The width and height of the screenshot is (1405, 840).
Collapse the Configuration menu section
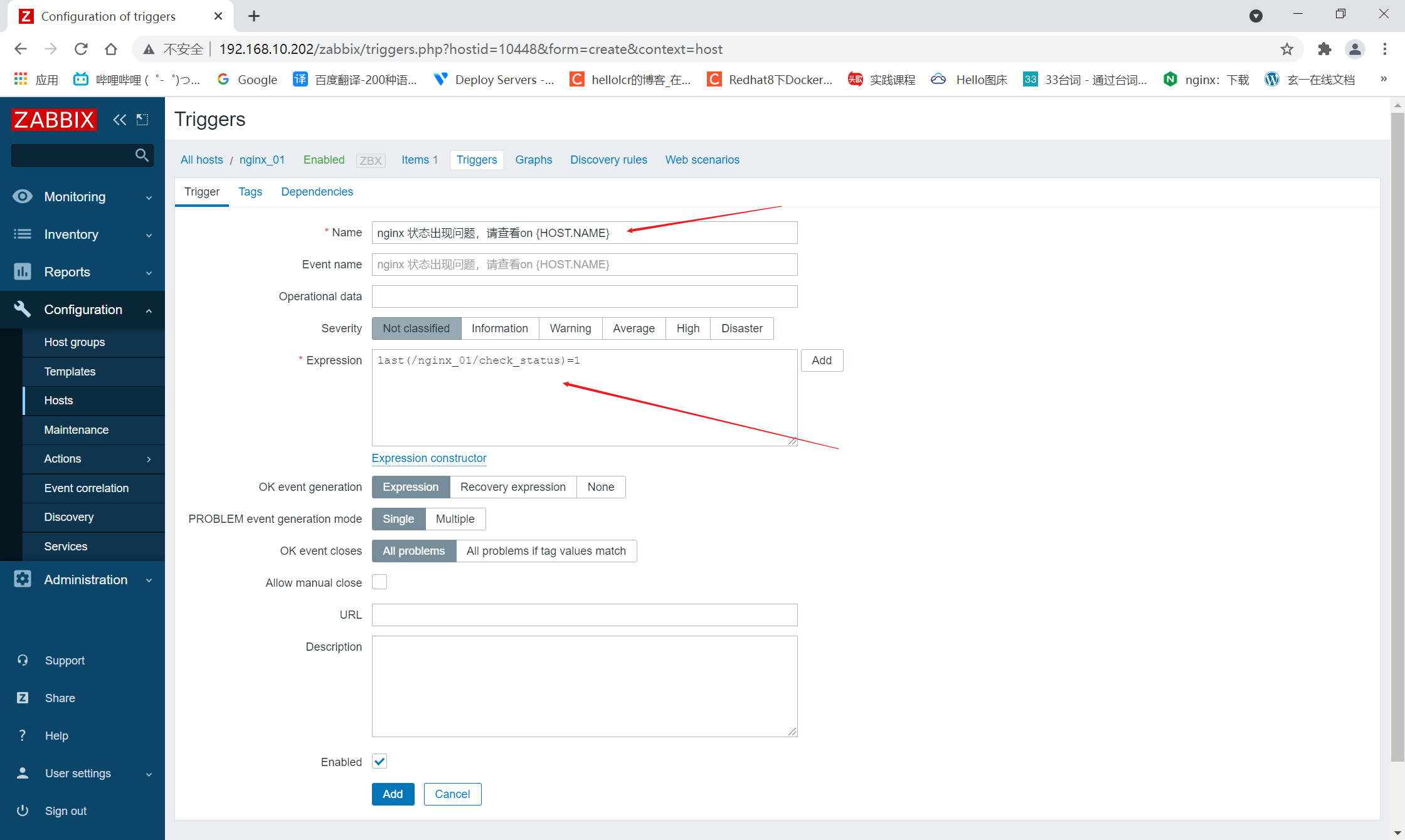(x=82, y=310)
